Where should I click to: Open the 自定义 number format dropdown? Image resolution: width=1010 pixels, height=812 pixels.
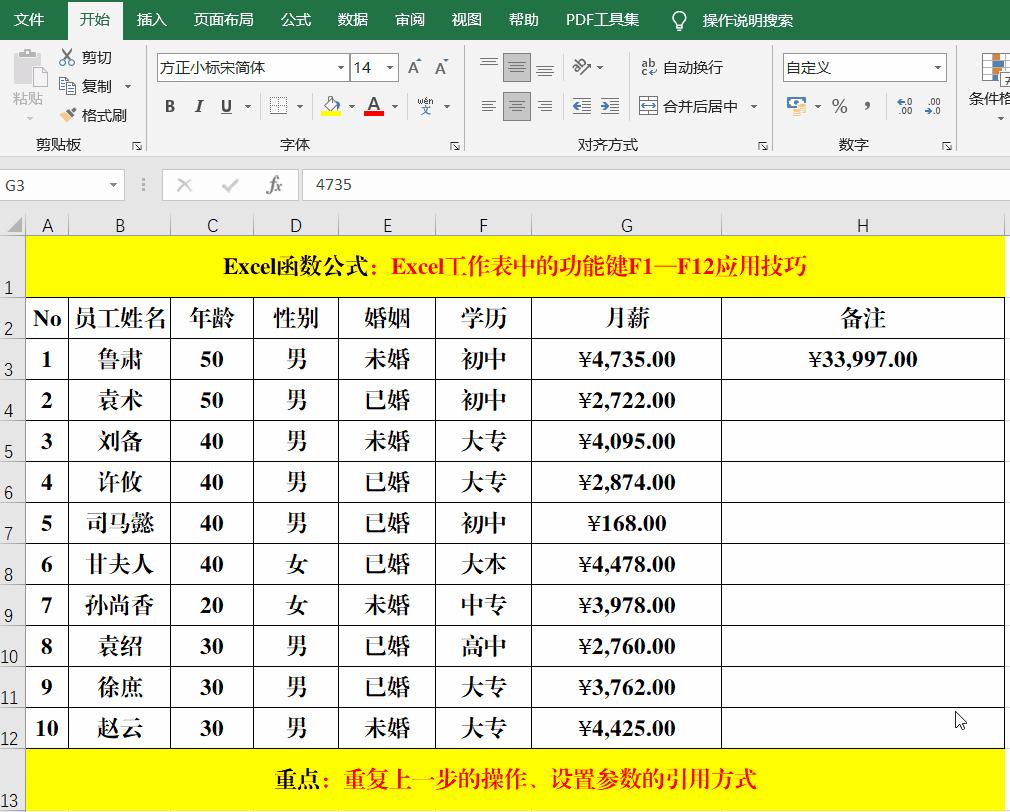(936, 67)
